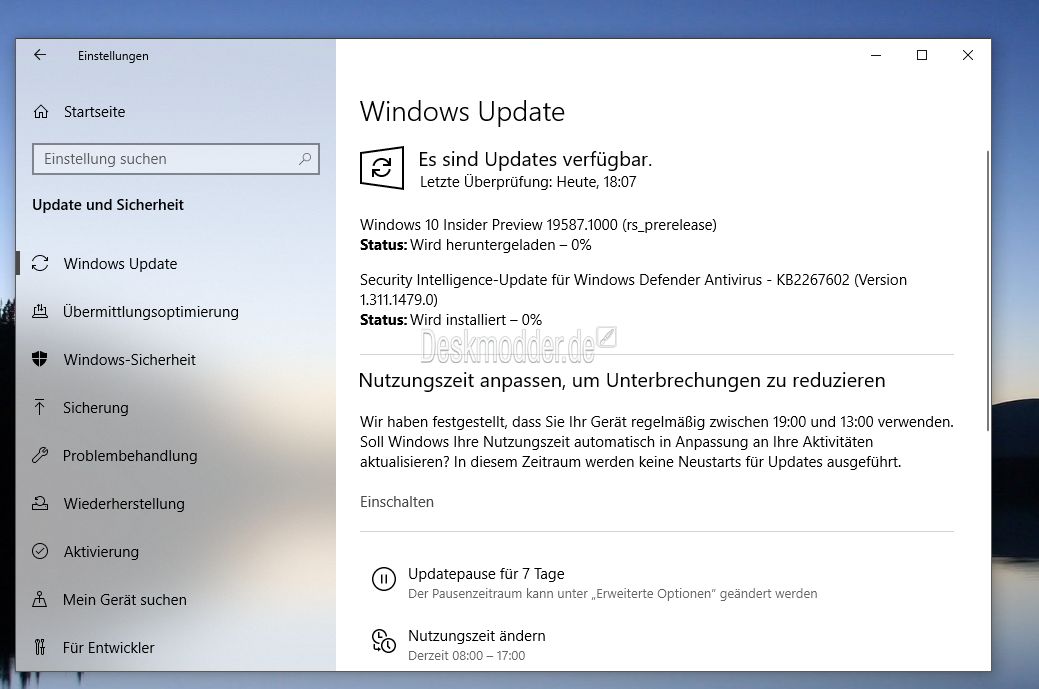1039x689 pixels.
Task: Focus the Einstellung suchen search field
Action: (x=176, y=159)
